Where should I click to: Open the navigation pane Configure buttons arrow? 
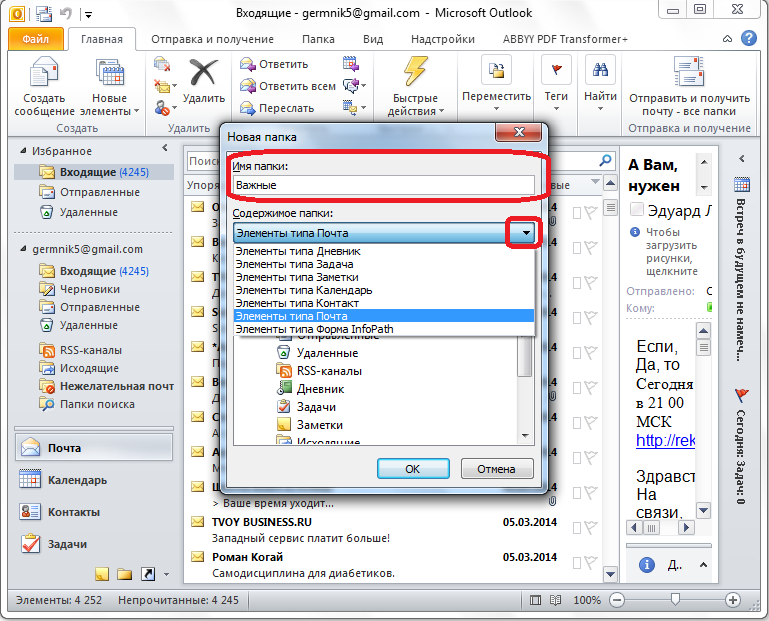coord(166,574)
